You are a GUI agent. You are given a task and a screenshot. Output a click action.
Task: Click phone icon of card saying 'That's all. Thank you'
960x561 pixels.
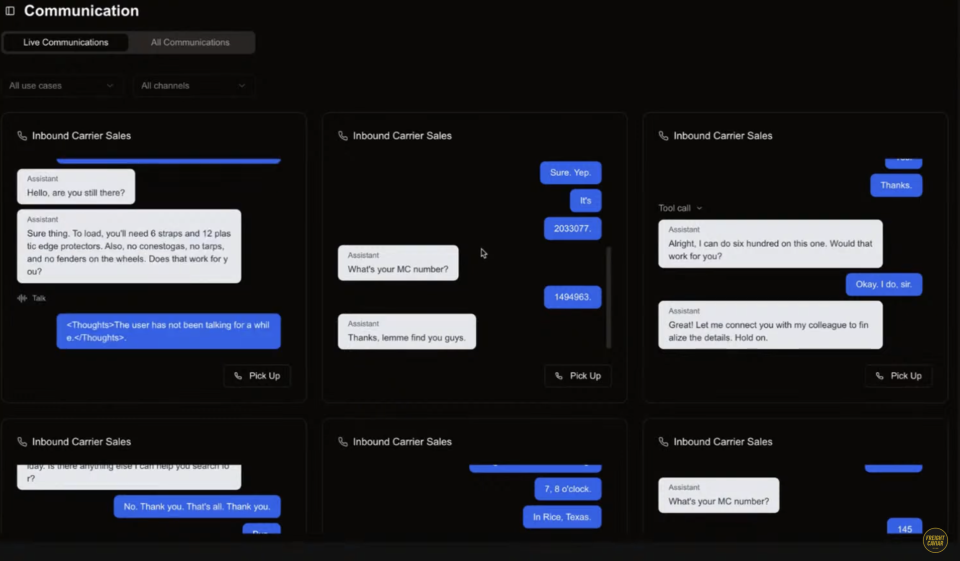(22, 442)
